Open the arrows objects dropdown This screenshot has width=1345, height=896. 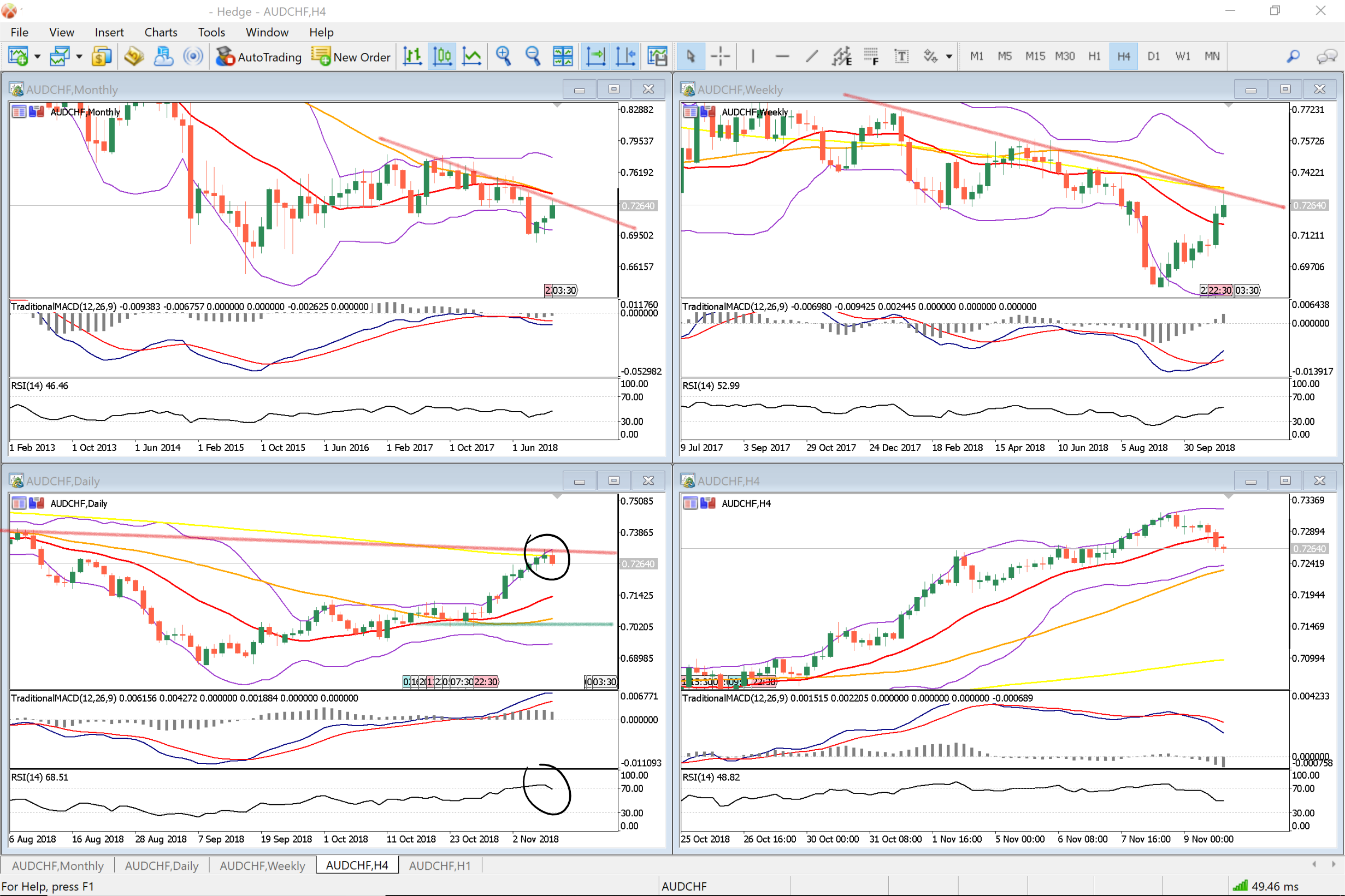coord(949,57)
